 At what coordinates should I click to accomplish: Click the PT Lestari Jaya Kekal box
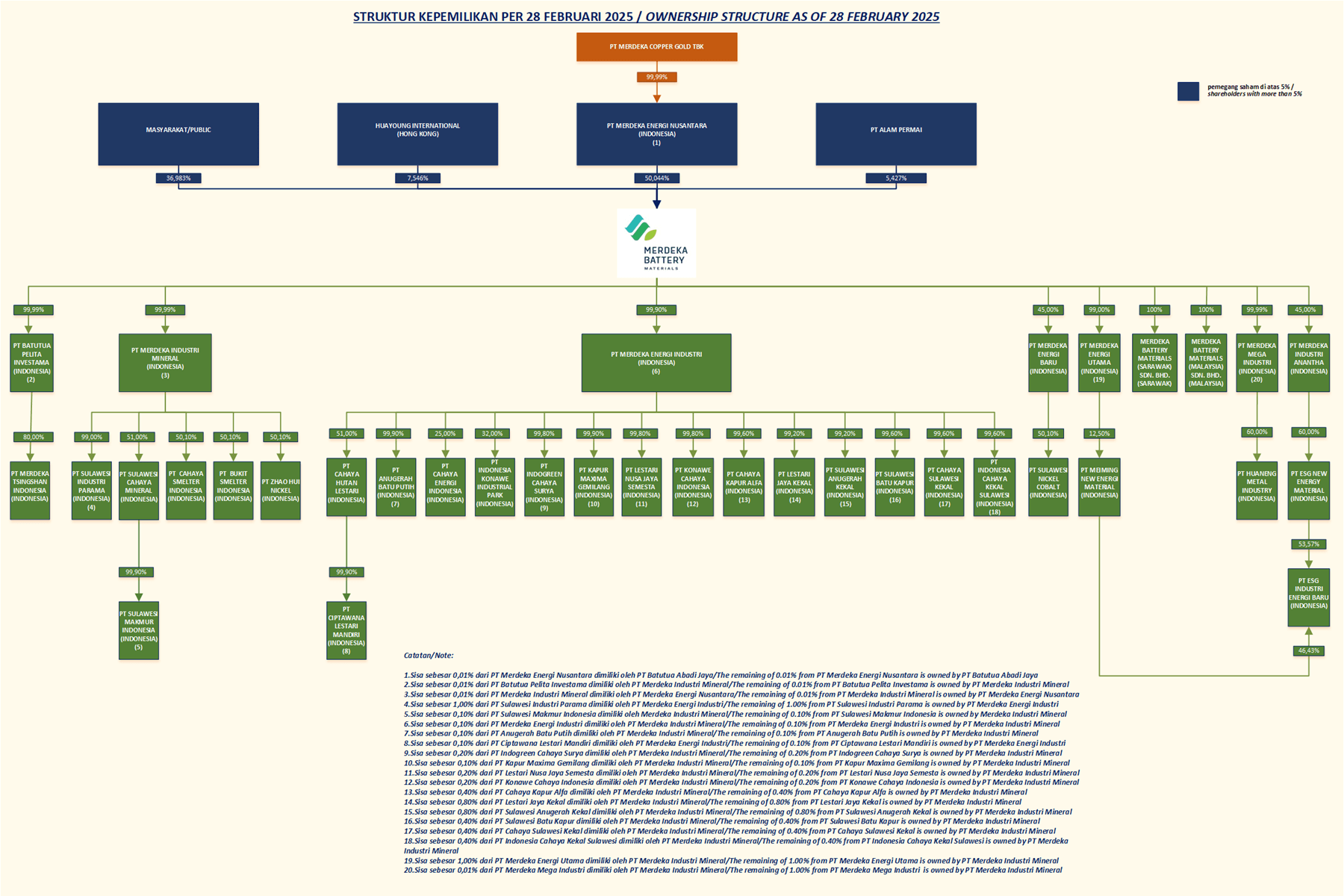(x=794, y=487)
